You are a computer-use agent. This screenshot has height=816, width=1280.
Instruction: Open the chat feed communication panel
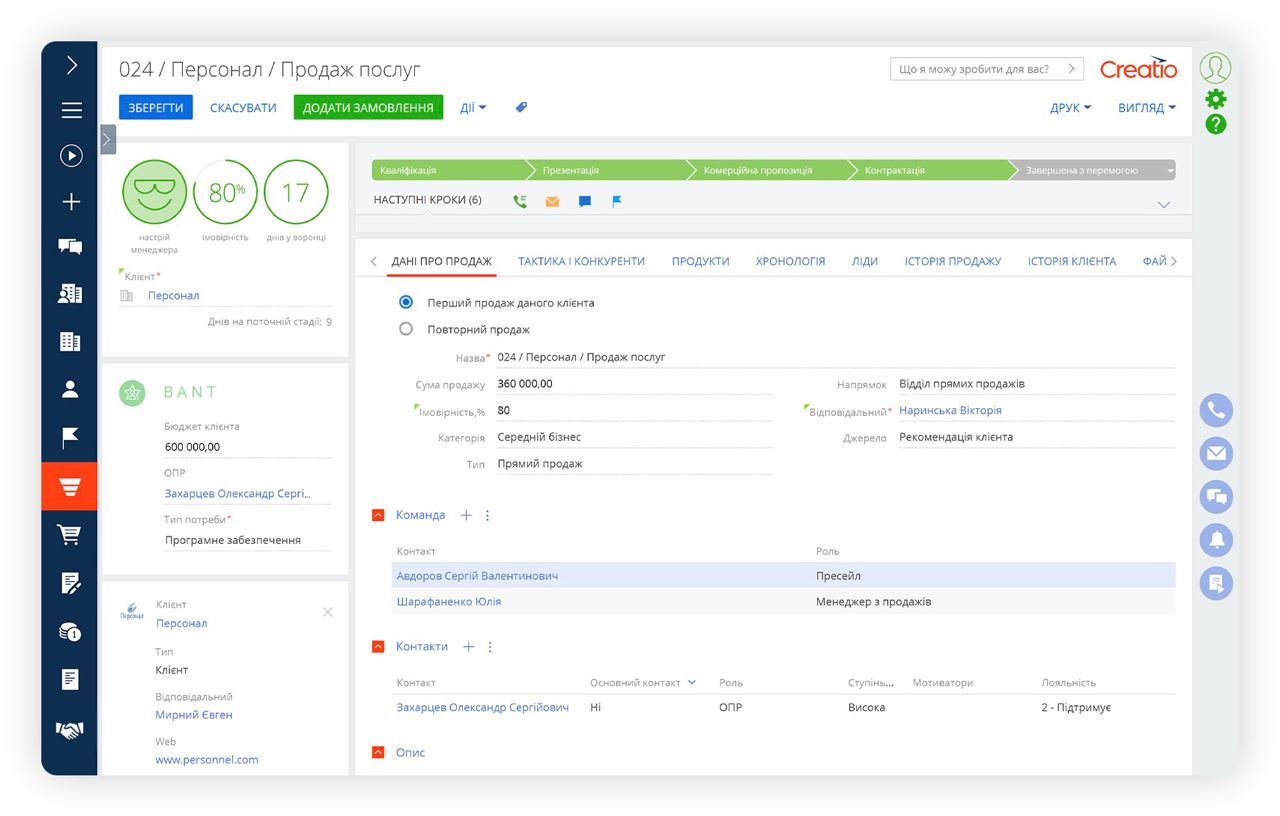click(1216, 496)
